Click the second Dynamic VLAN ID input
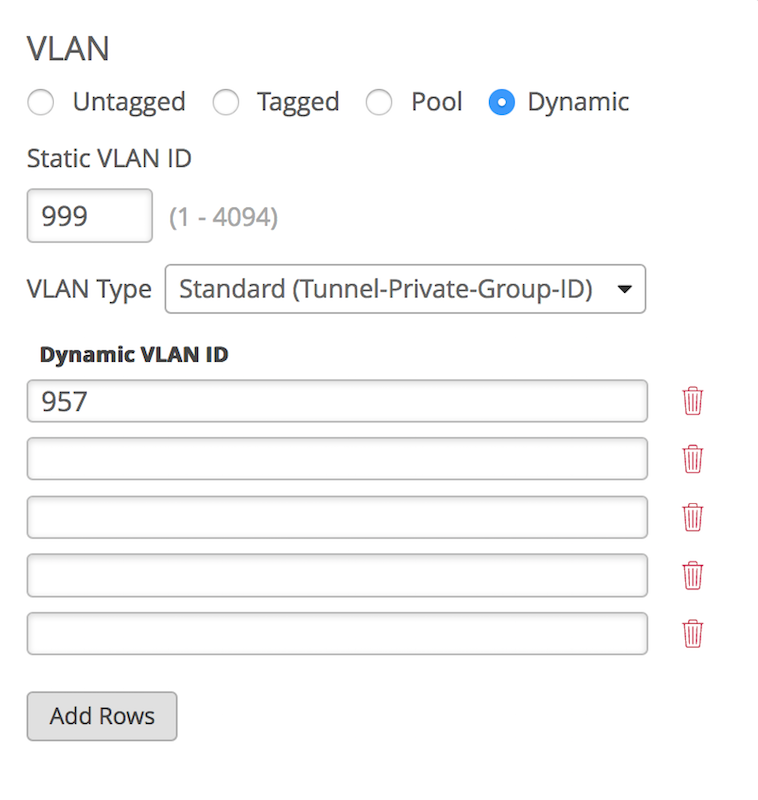This screenshot has width=758, height=800. point(337,459)
